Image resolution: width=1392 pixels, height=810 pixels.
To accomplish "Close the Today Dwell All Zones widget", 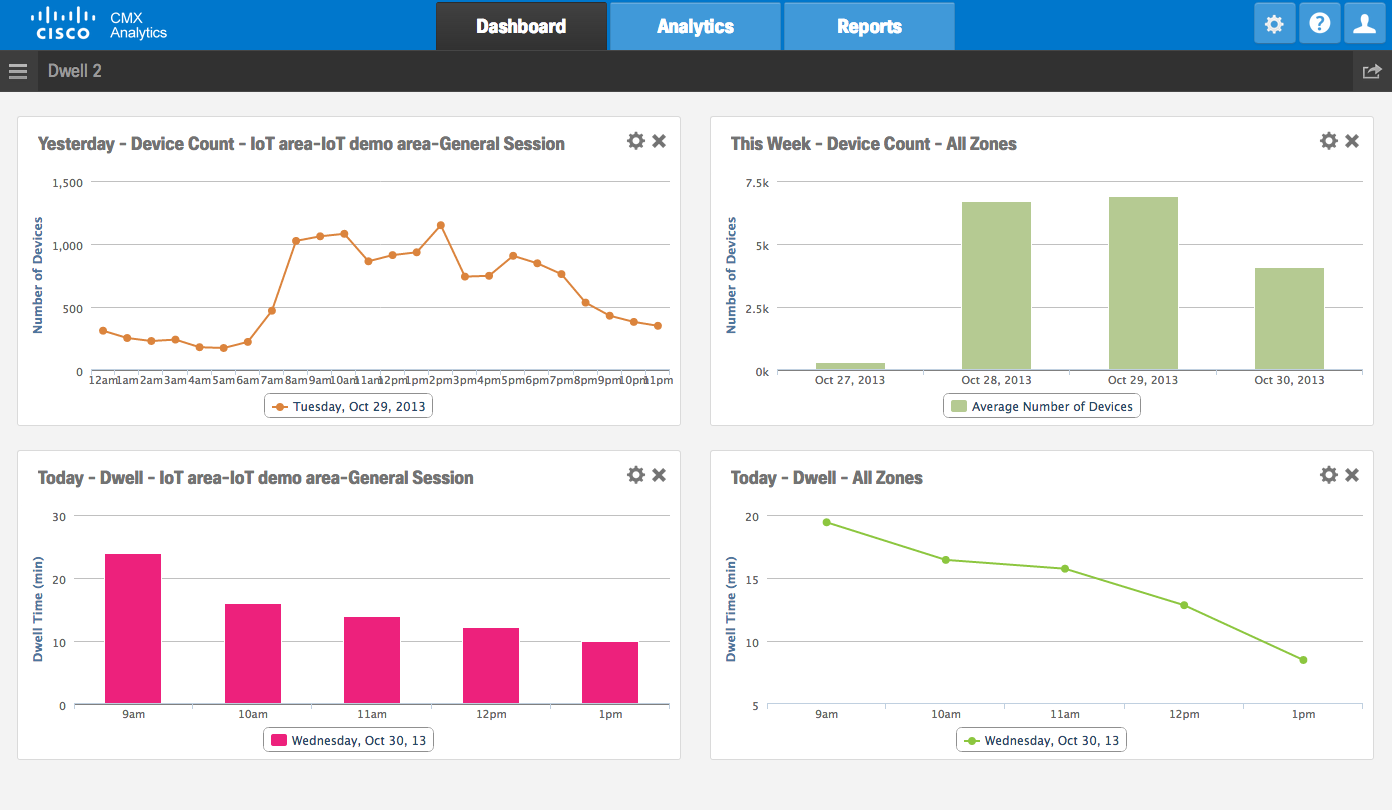I will (1352, 475).
